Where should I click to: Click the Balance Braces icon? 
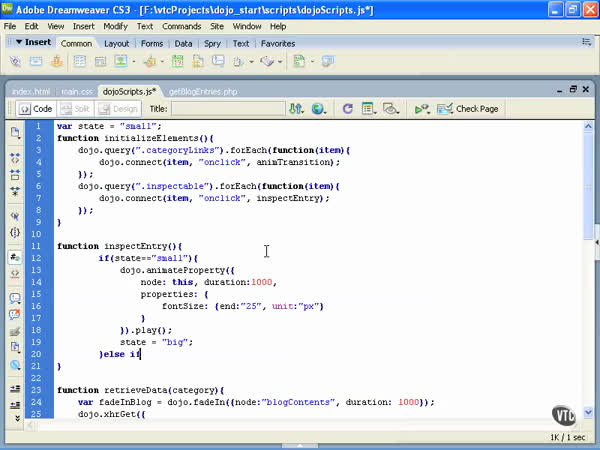[x=15, y=232]
